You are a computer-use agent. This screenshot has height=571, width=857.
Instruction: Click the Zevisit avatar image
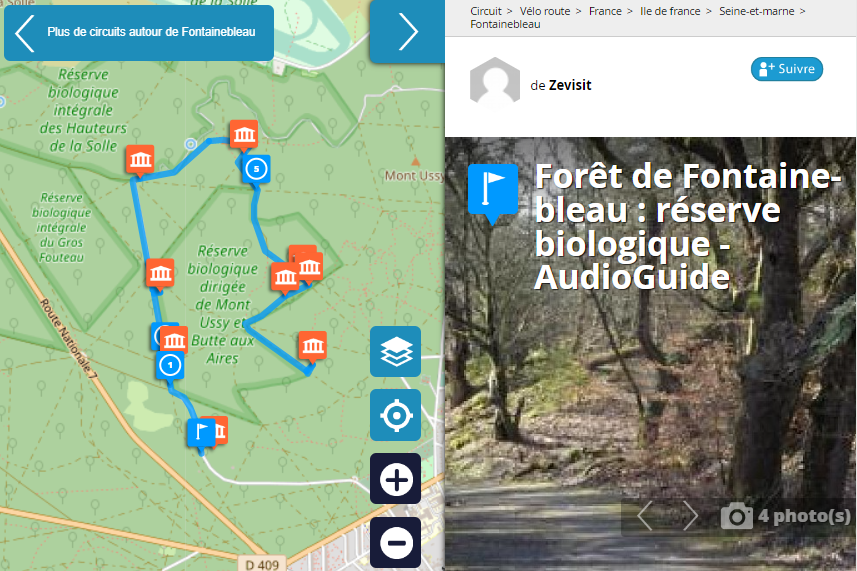pos(495,83)
